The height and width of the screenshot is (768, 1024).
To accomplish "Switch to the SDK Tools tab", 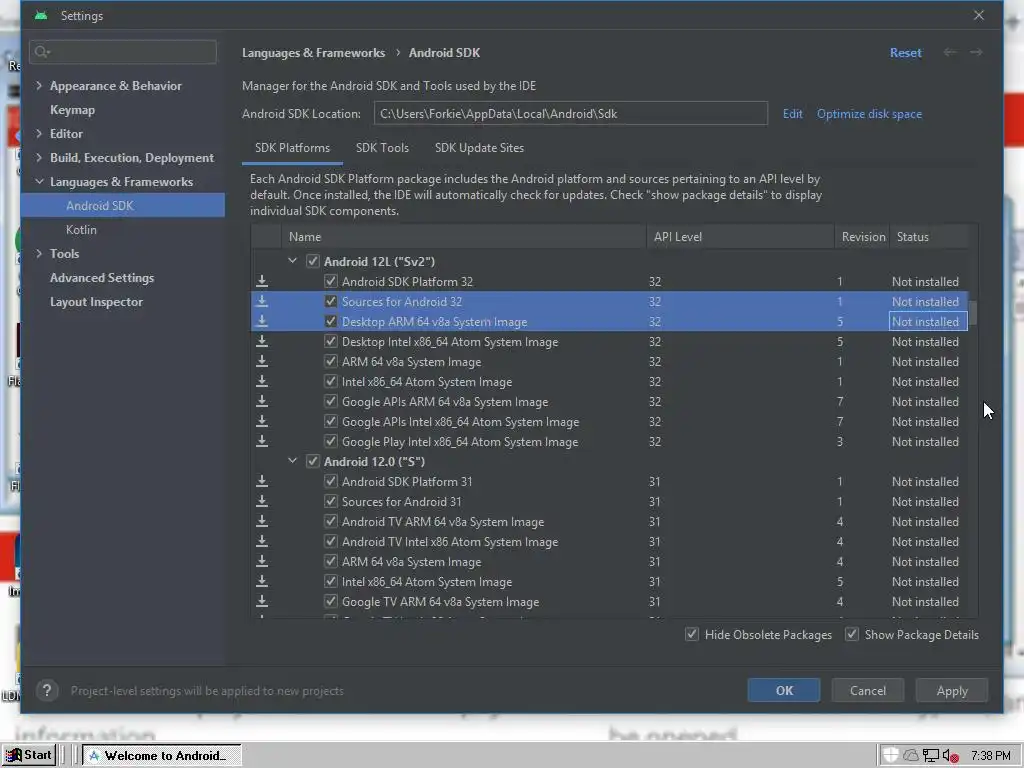I will click(x=382, y=148).
